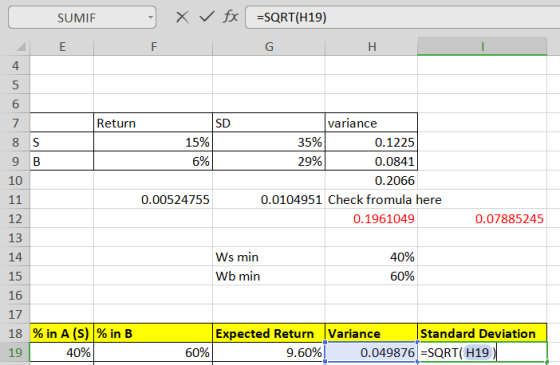The width and height of the screenshot is (560, 365).
Task: Select the 0.1225 variance cell
Action: [371, 142]
